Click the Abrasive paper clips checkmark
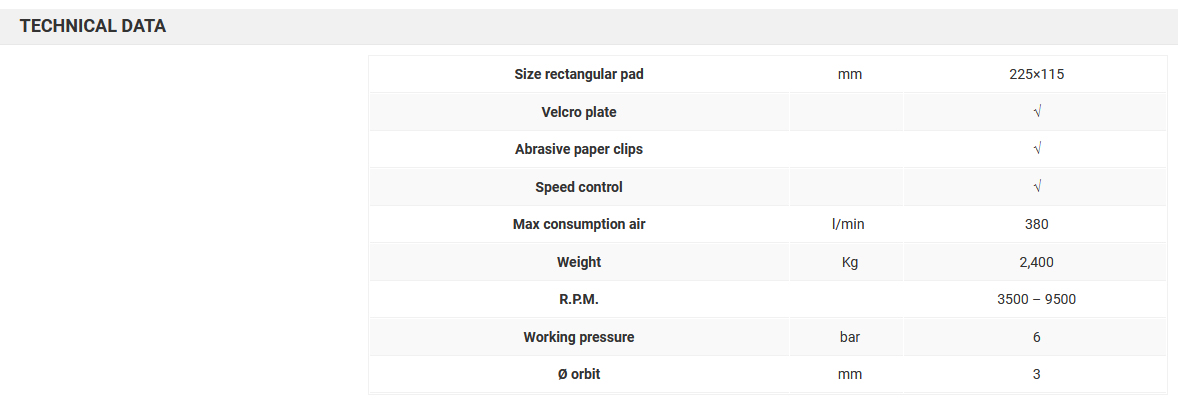 1037,149
